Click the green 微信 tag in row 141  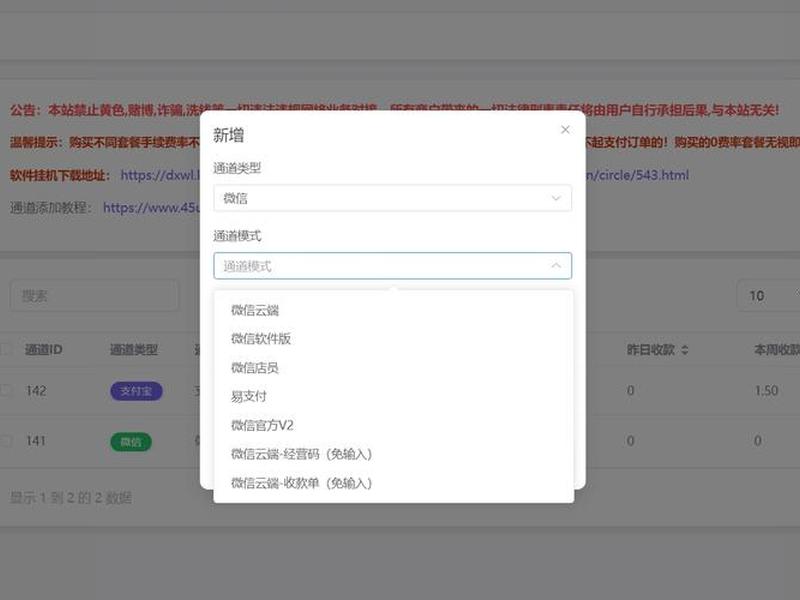(x=131, y=442)
